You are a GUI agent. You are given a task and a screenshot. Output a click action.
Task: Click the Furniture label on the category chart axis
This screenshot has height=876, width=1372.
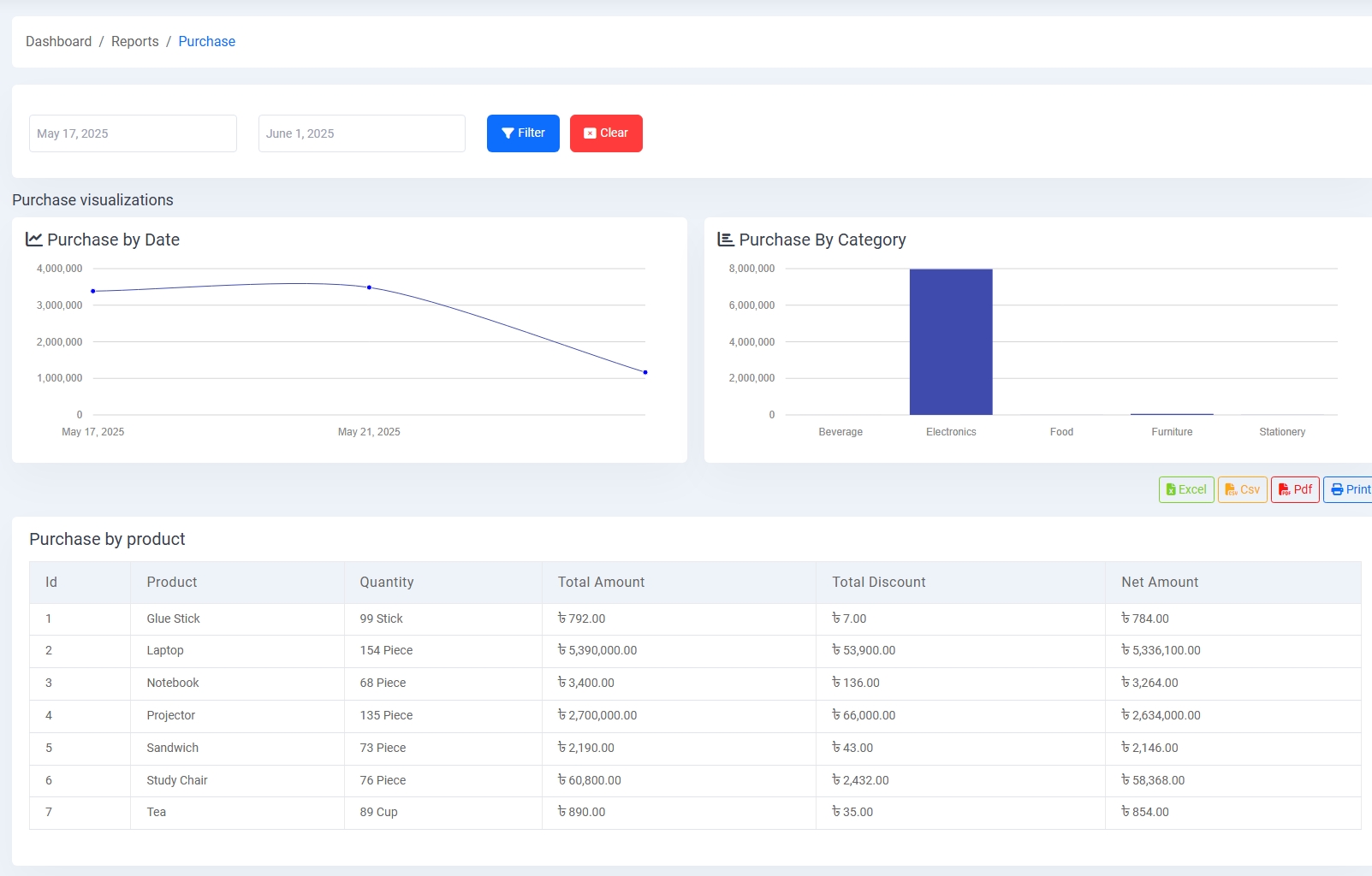coord(1172,432)
